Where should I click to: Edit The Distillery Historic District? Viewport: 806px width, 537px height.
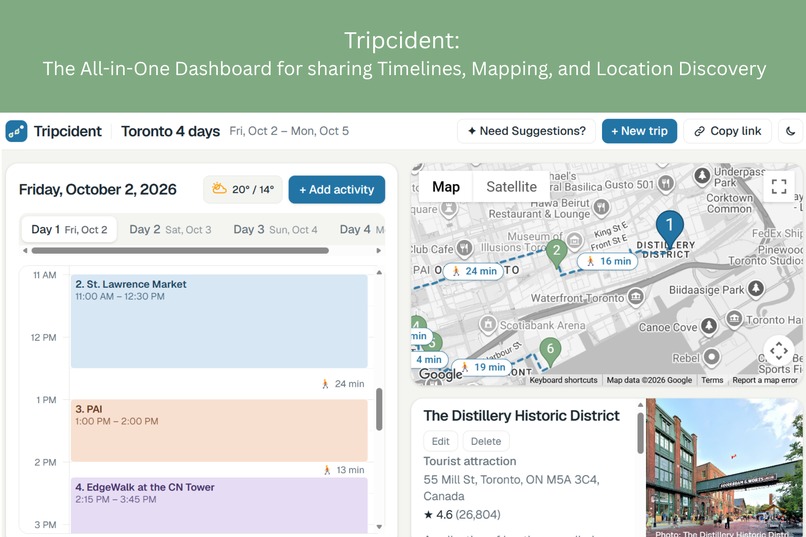pyautogui.click(x=441, y=441)
